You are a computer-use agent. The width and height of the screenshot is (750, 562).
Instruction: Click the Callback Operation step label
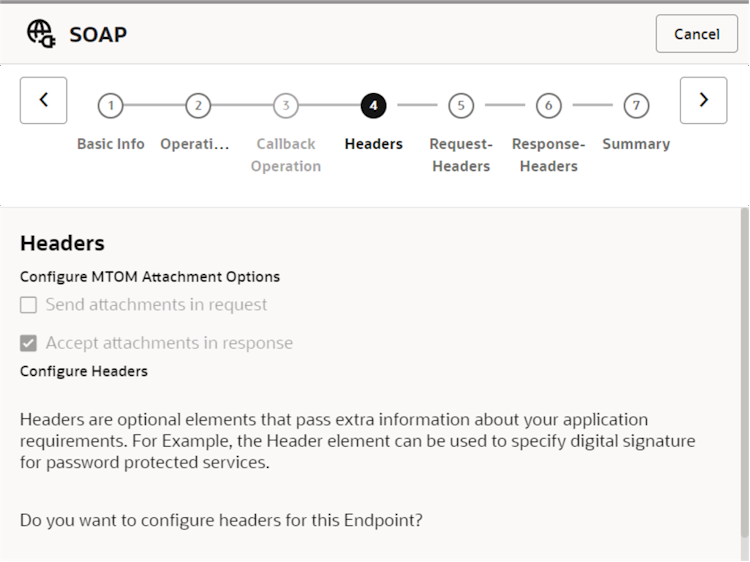tap(286, 155)
